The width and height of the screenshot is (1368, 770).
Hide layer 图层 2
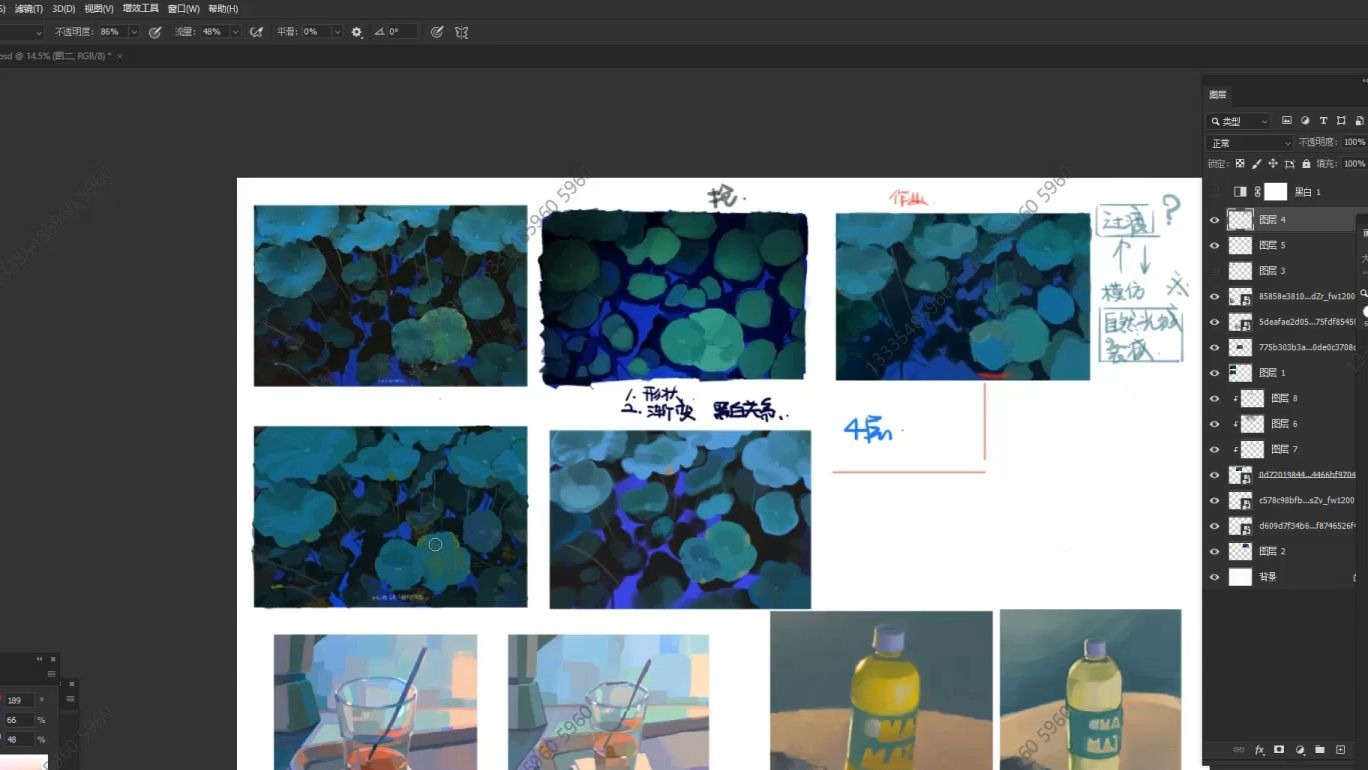[x=1214, y=551]
